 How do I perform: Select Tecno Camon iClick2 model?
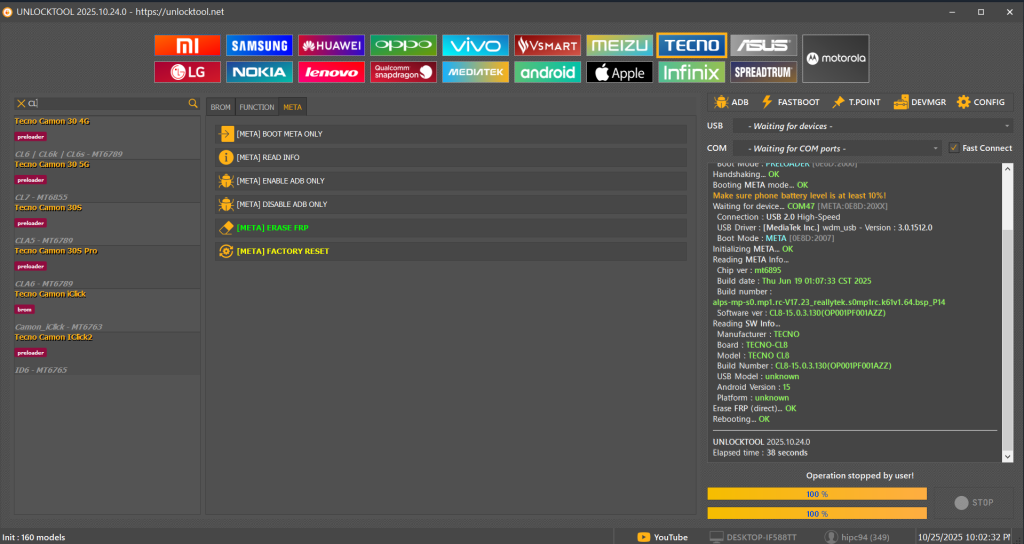click(x=107, y=353)
